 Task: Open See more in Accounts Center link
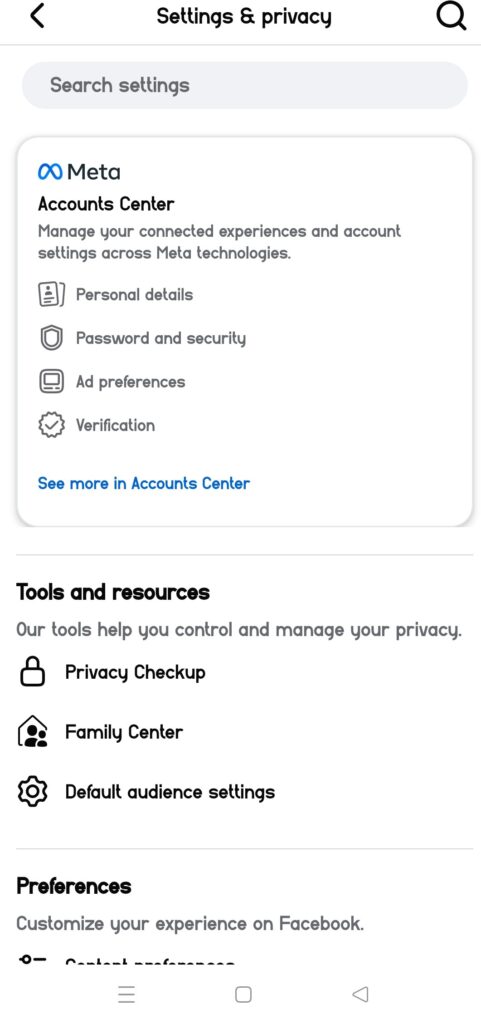pos(144,483)
